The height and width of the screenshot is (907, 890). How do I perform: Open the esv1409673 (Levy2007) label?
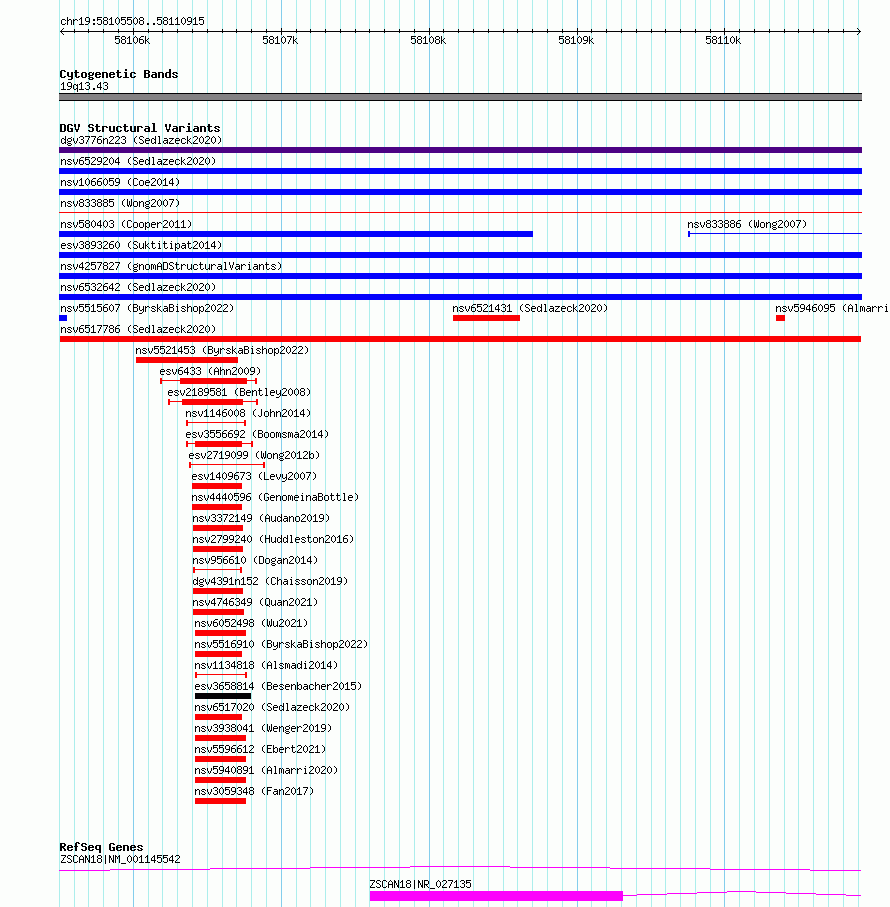pos(254,476)
